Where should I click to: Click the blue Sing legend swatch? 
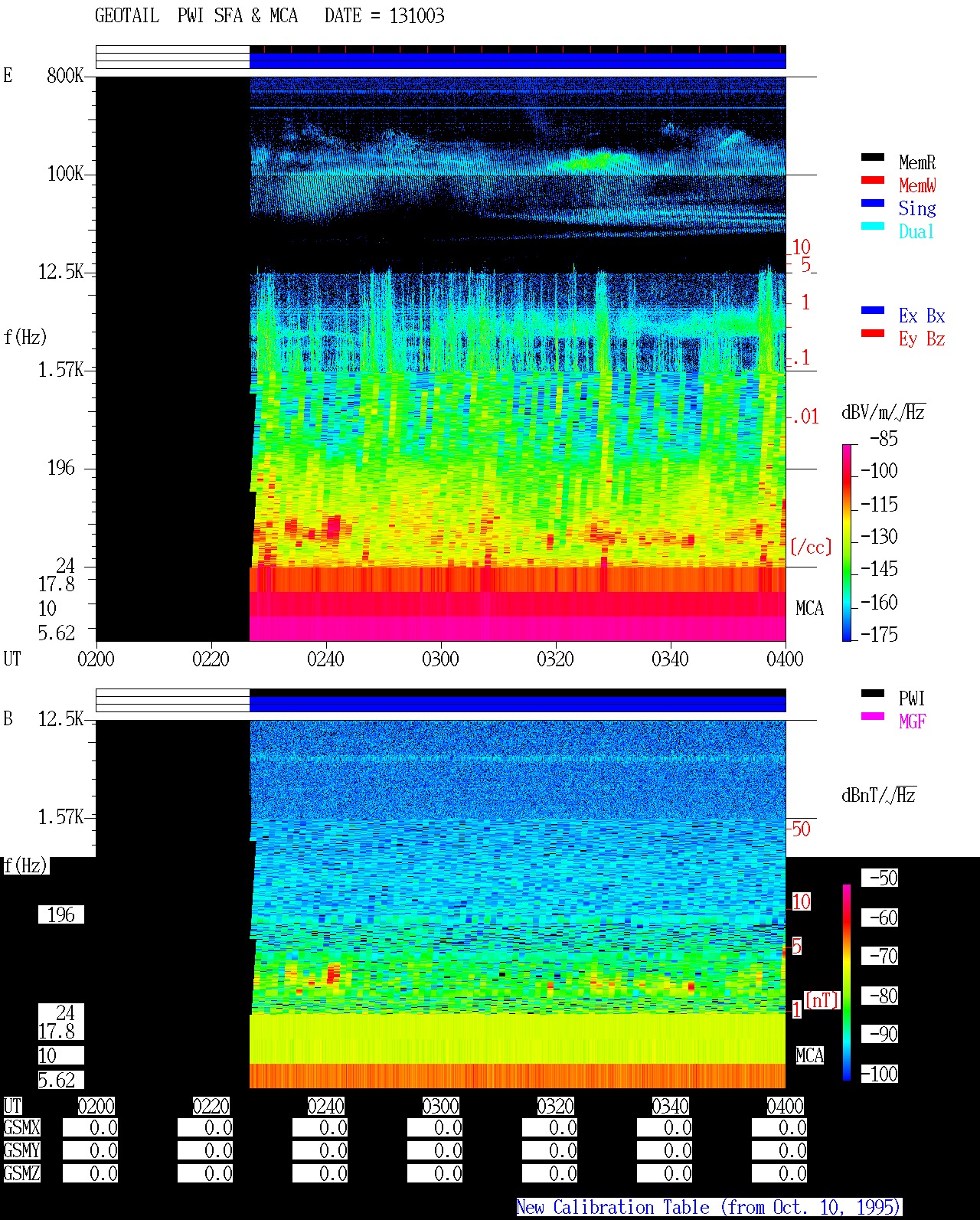(x=873, y=203)
